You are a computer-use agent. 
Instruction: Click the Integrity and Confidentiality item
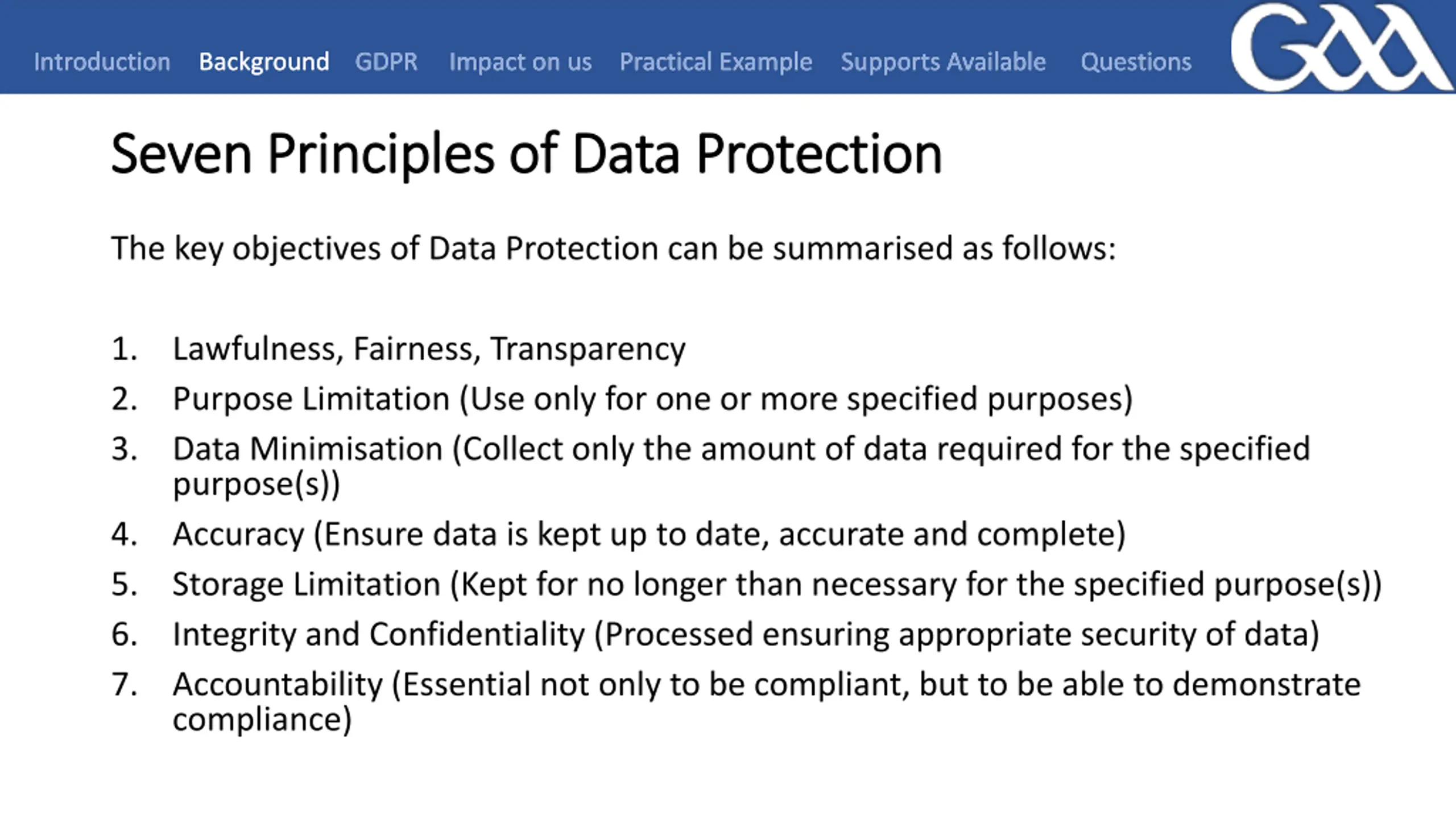746,635
